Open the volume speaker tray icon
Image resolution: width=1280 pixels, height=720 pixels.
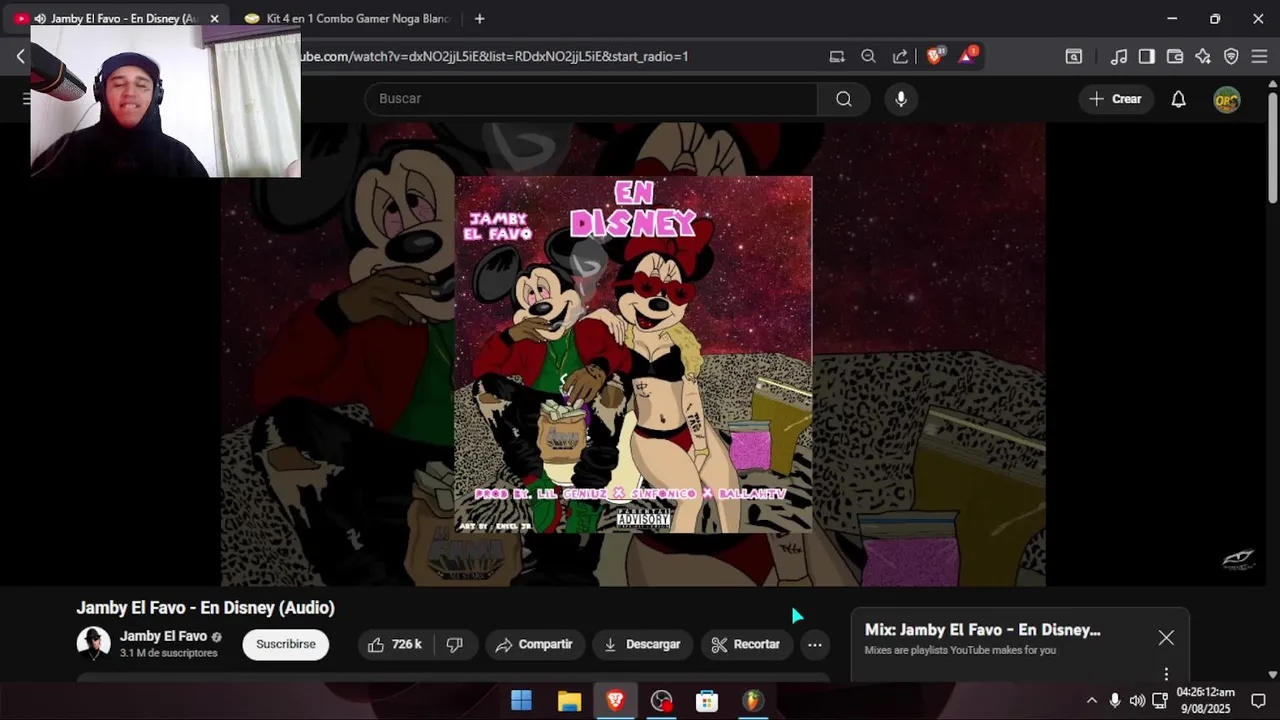1137,701
